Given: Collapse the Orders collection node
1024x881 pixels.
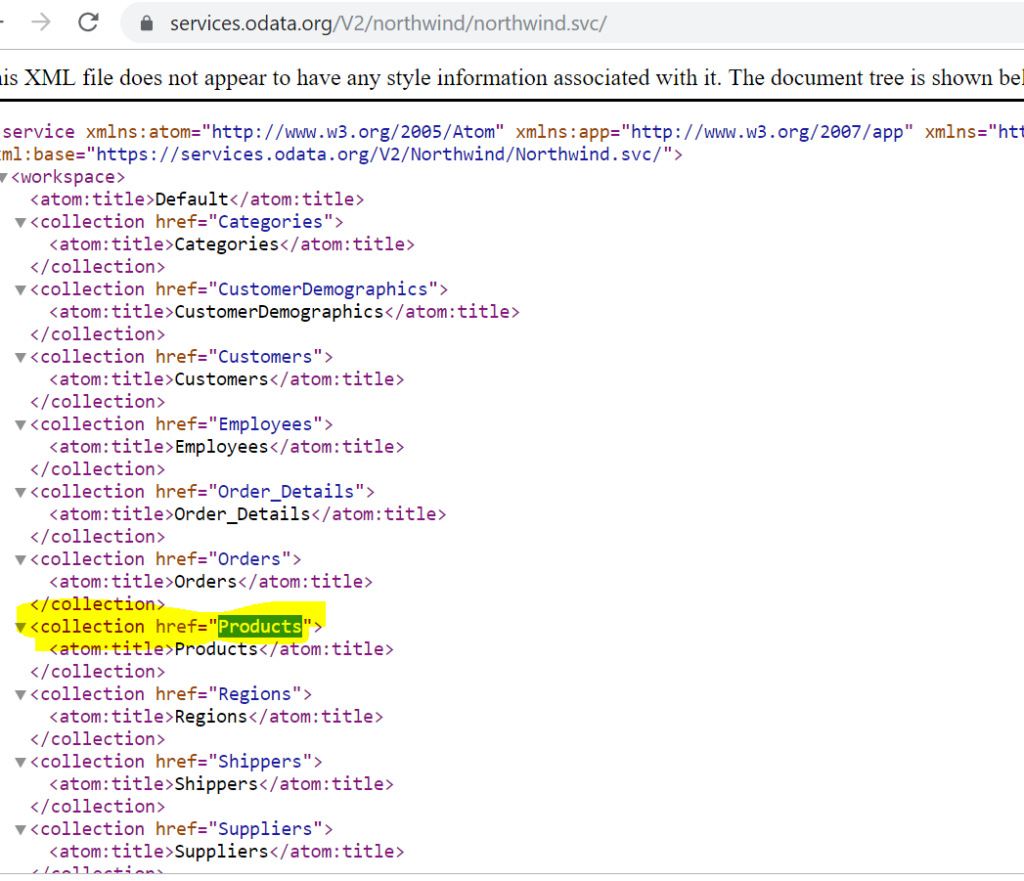Looking at the screenshot, I should click(21, 560).
